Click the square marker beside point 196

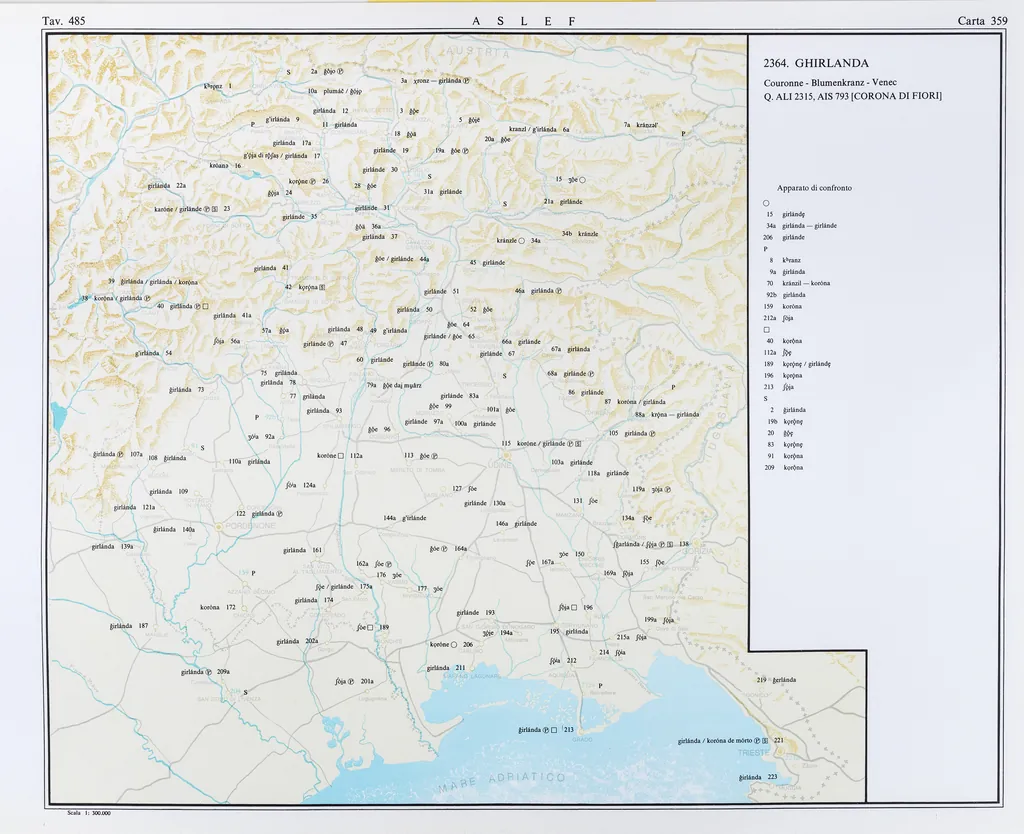575,607
